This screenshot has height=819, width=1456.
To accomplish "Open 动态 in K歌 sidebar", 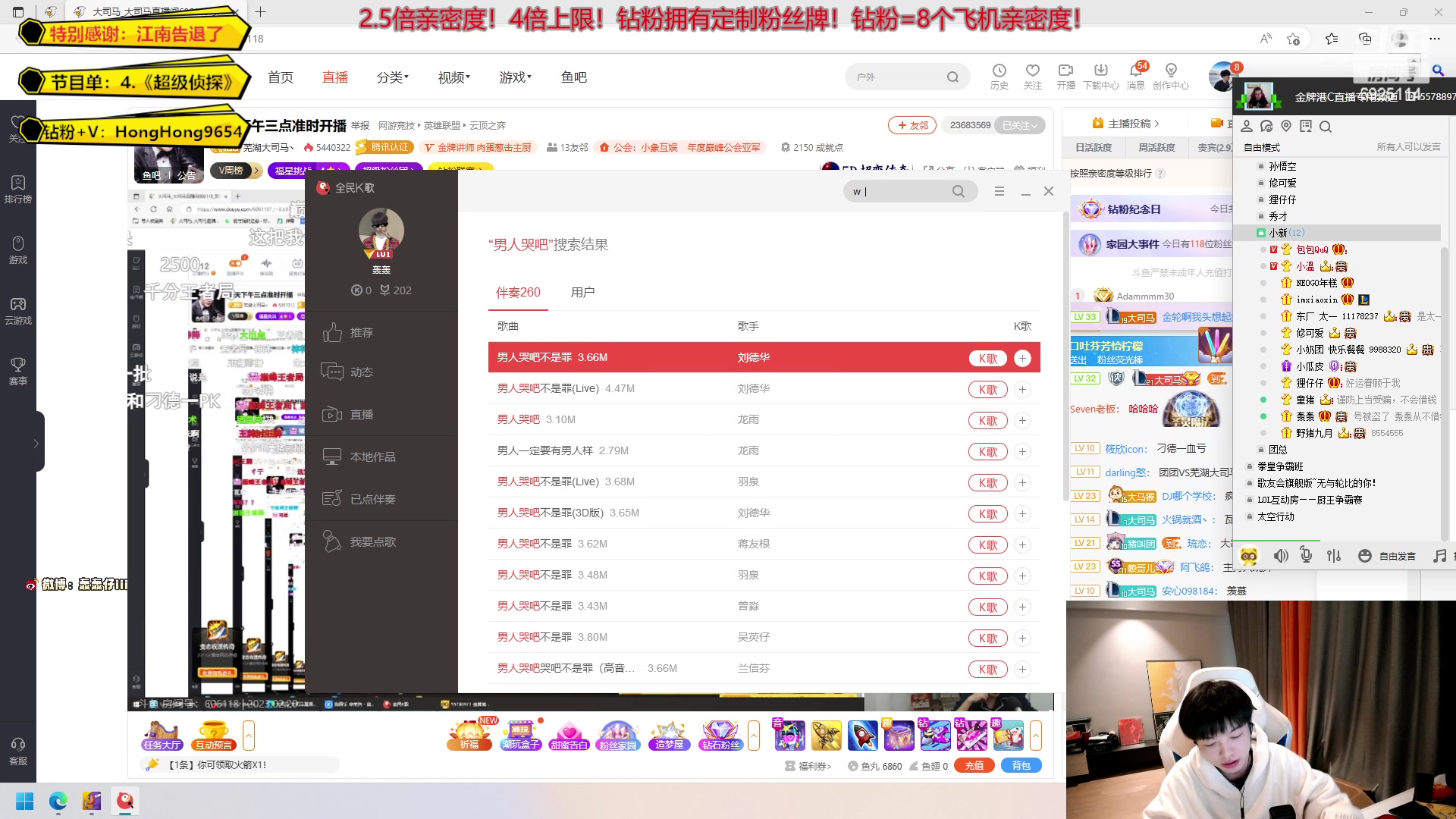I will coord(347,372).
